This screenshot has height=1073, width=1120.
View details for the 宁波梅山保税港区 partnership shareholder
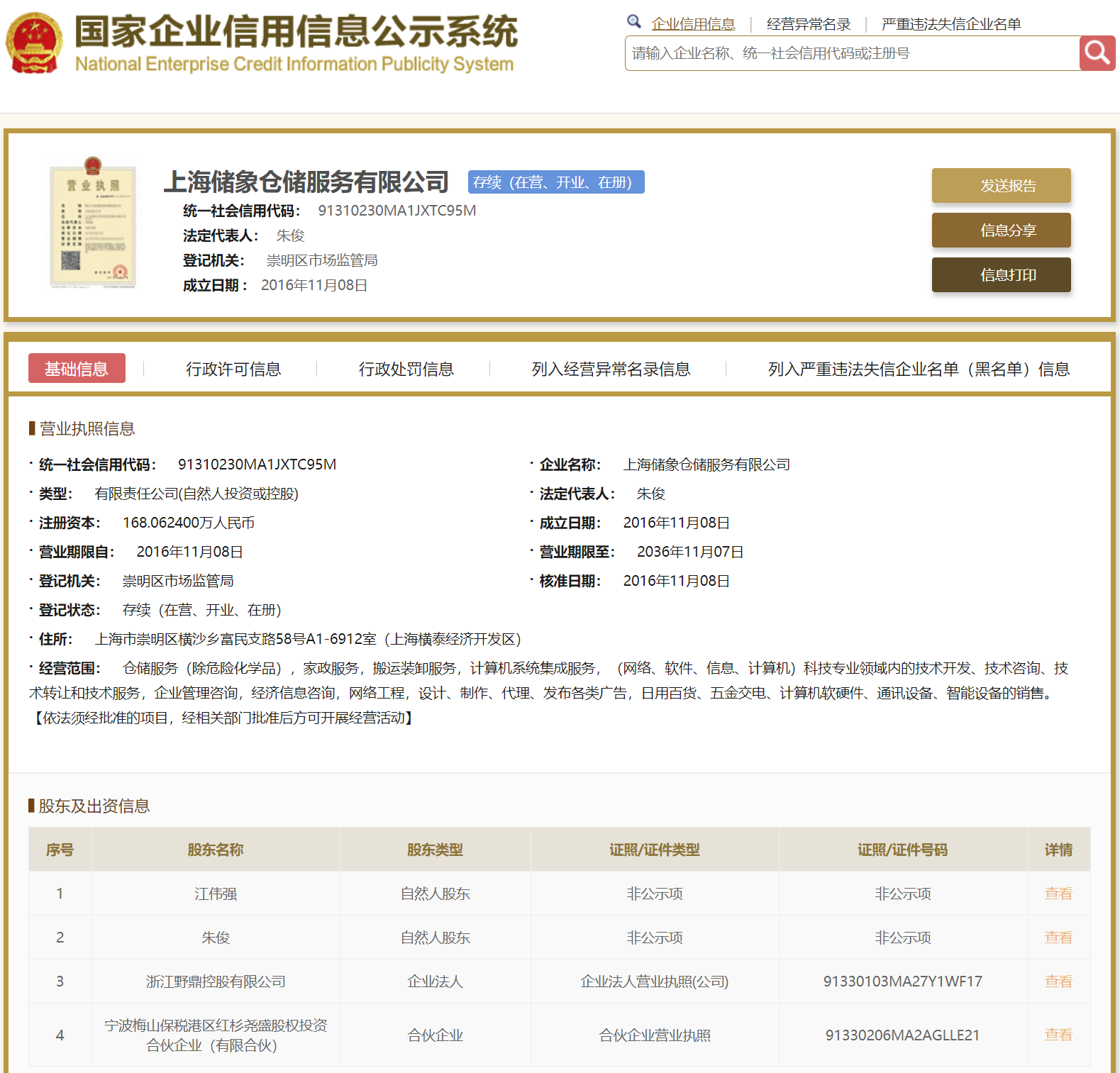click(x=1058, y=1035)
